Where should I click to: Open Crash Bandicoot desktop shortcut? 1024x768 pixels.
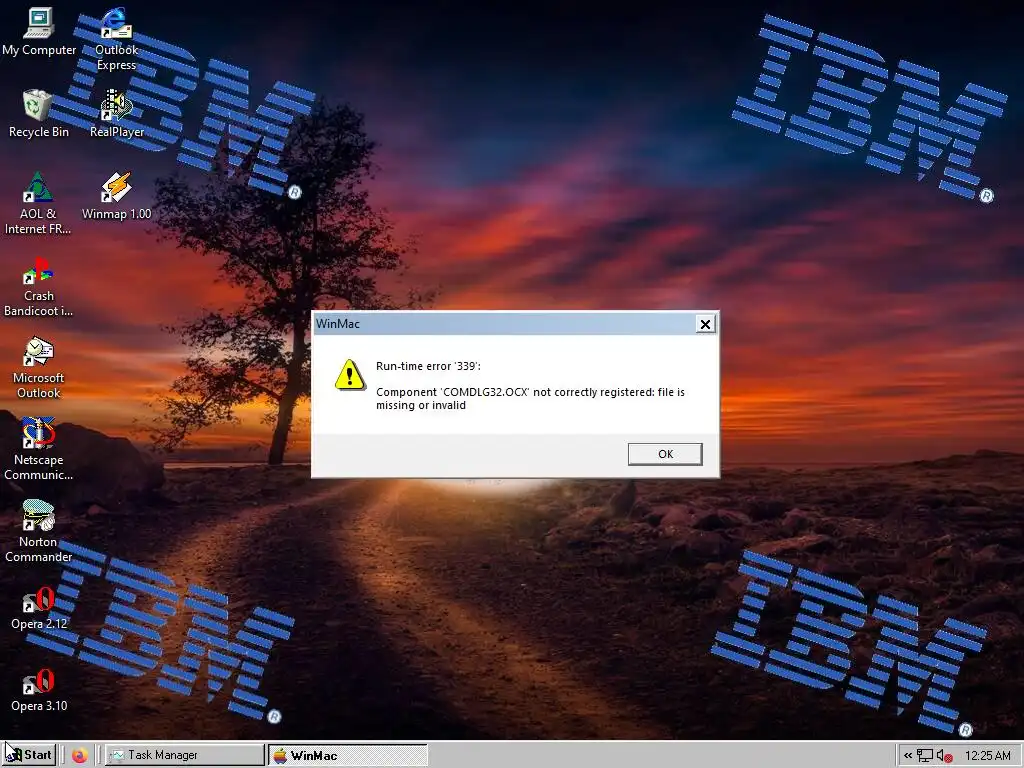[38, 286]
